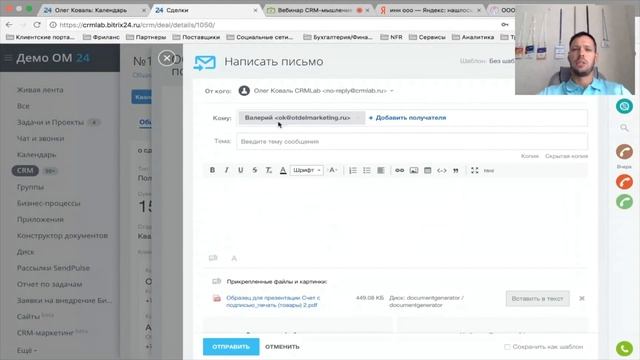Image resolution: width=640 pixels, height=360 pixels.
Task: Open the text color picker
Action: (283, 170)
